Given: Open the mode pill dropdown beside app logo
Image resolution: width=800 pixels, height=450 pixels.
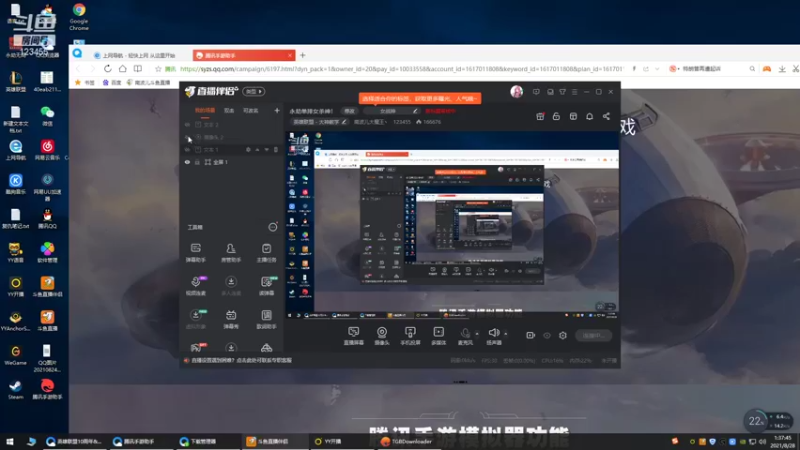Looking at the screenshot, I should [254, 92].
